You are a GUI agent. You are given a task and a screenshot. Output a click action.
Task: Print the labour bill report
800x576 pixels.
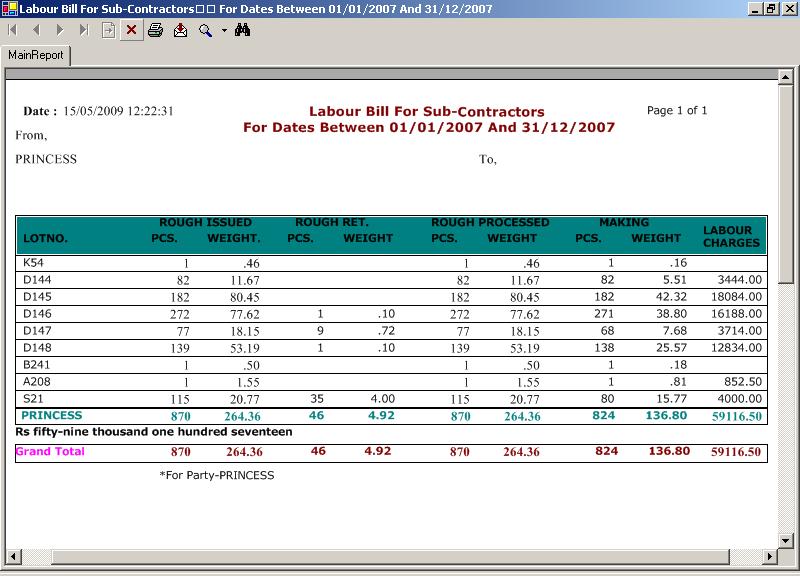(x=156, y=31)
